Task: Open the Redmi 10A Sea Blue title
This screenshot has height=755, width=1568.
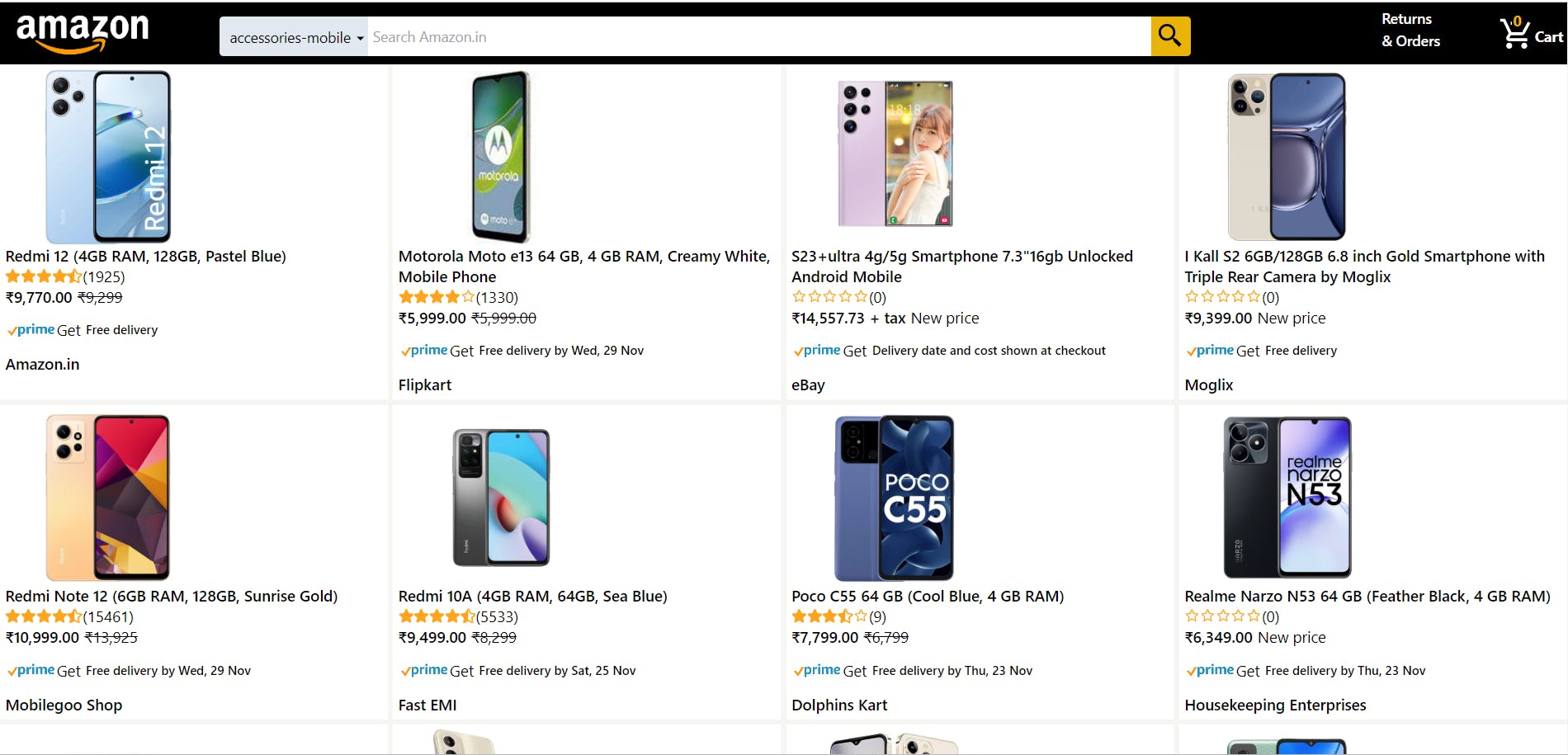Action: [x=532, y=597]
